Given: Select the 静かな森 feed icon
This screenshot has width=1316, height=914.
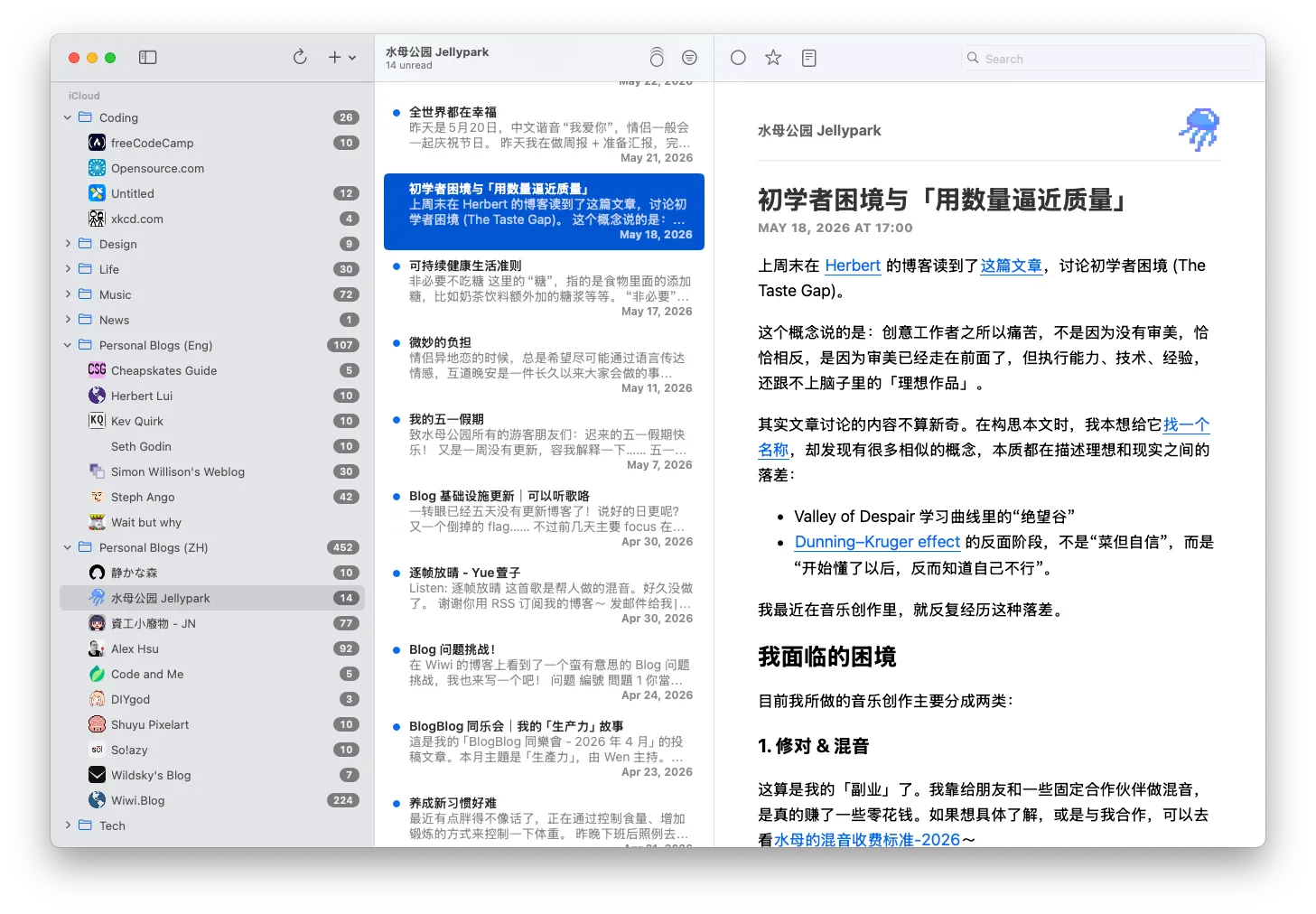Looking at the screenshot, I should [x=97, y=573].
